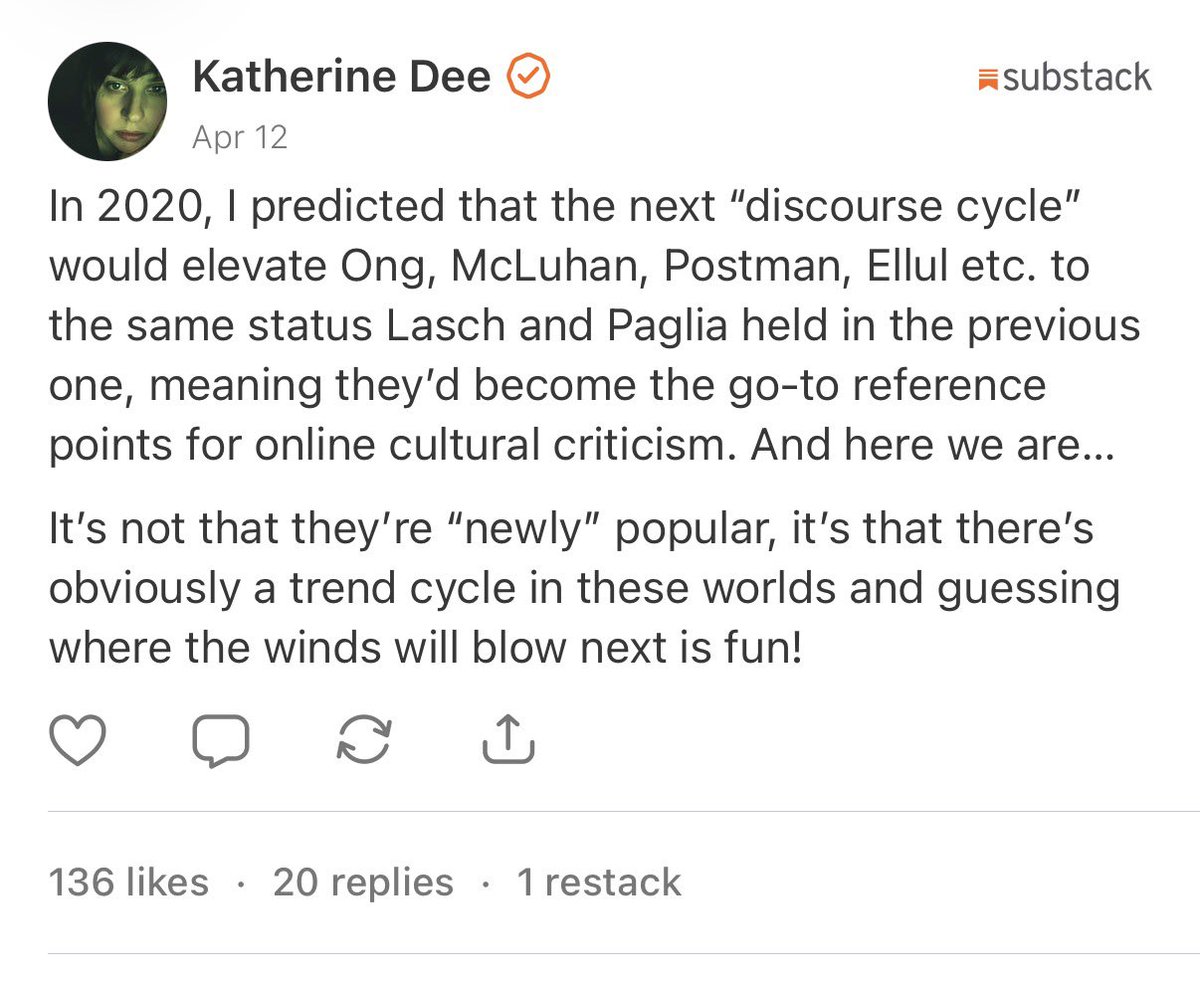
Task: Click the paragraph starting "In 2020, I predicted"
Action: [x=595, y=326]
